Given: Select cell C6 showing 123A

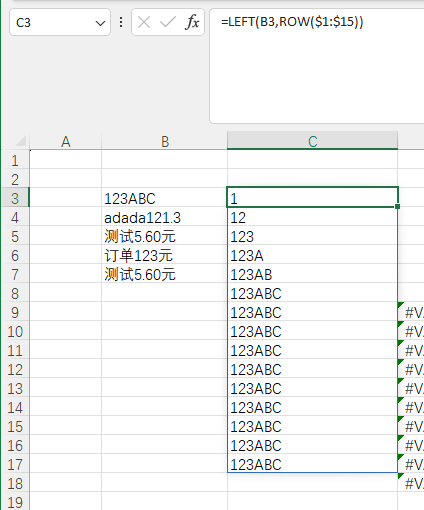Looking at the screenshot, I should (312, 256).
